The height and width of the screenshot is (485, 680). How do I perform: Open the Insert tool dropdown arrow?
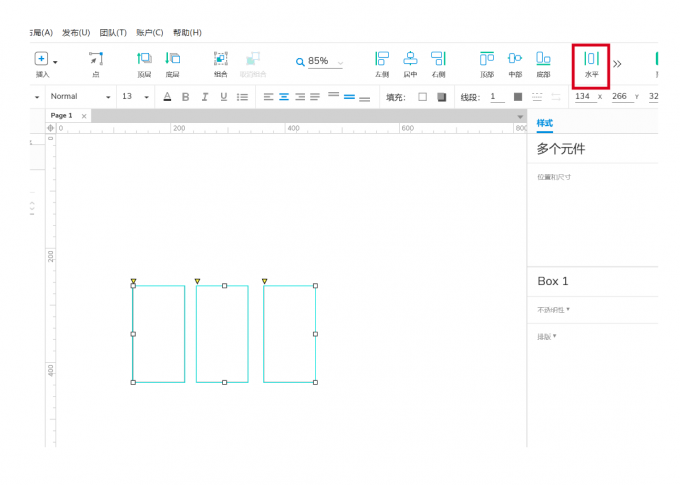point(55,62)
